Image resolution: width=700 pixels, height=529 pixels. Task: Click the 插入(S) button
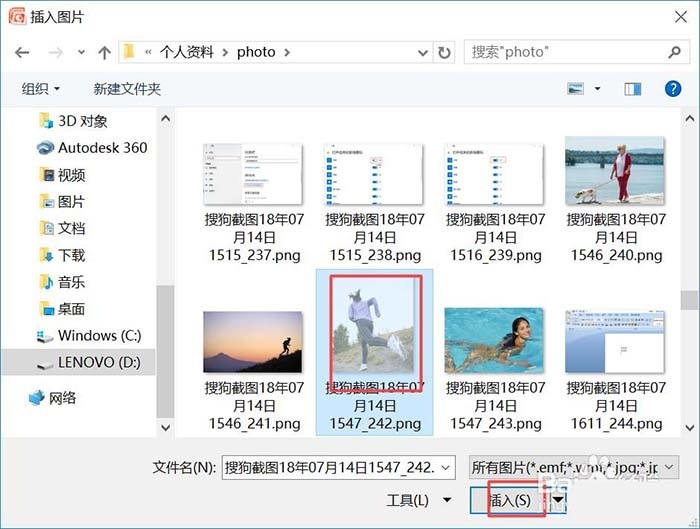click(x=510, y=500)
